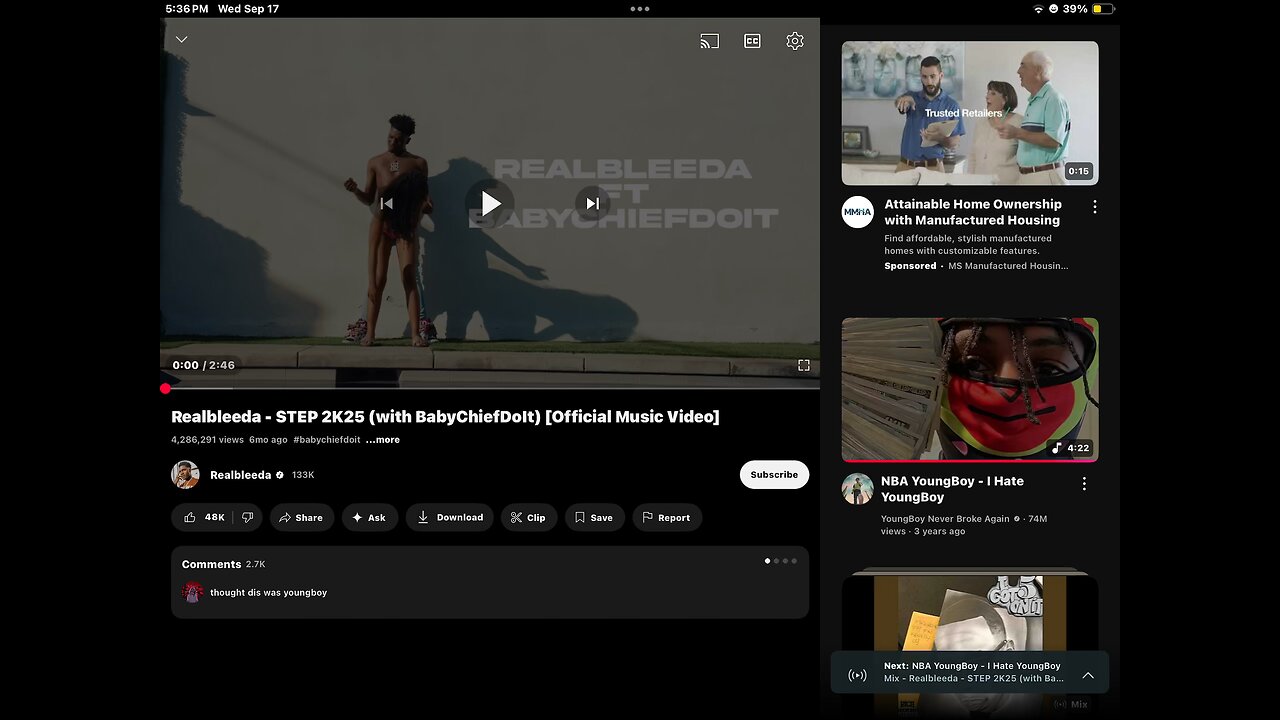Play the STEP 2K25 video
This screenshot has width=1280, height=720.
[x=490, y=204]
